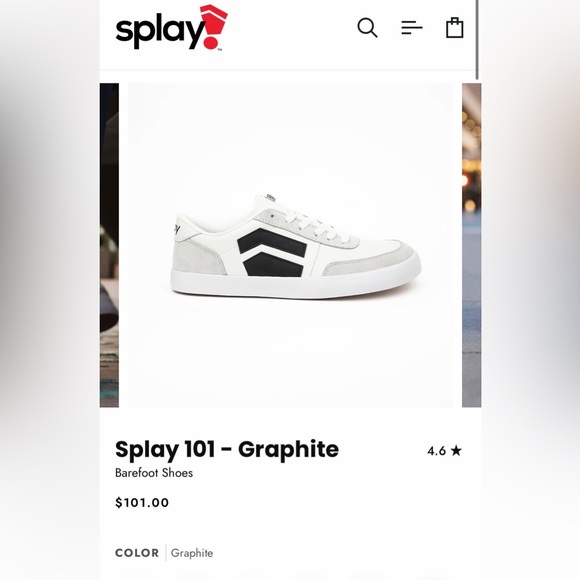Image resolution: width=580 pixels, height=580 pixels.
Task: Open the hamburger navigation menu
Action: 412,28
